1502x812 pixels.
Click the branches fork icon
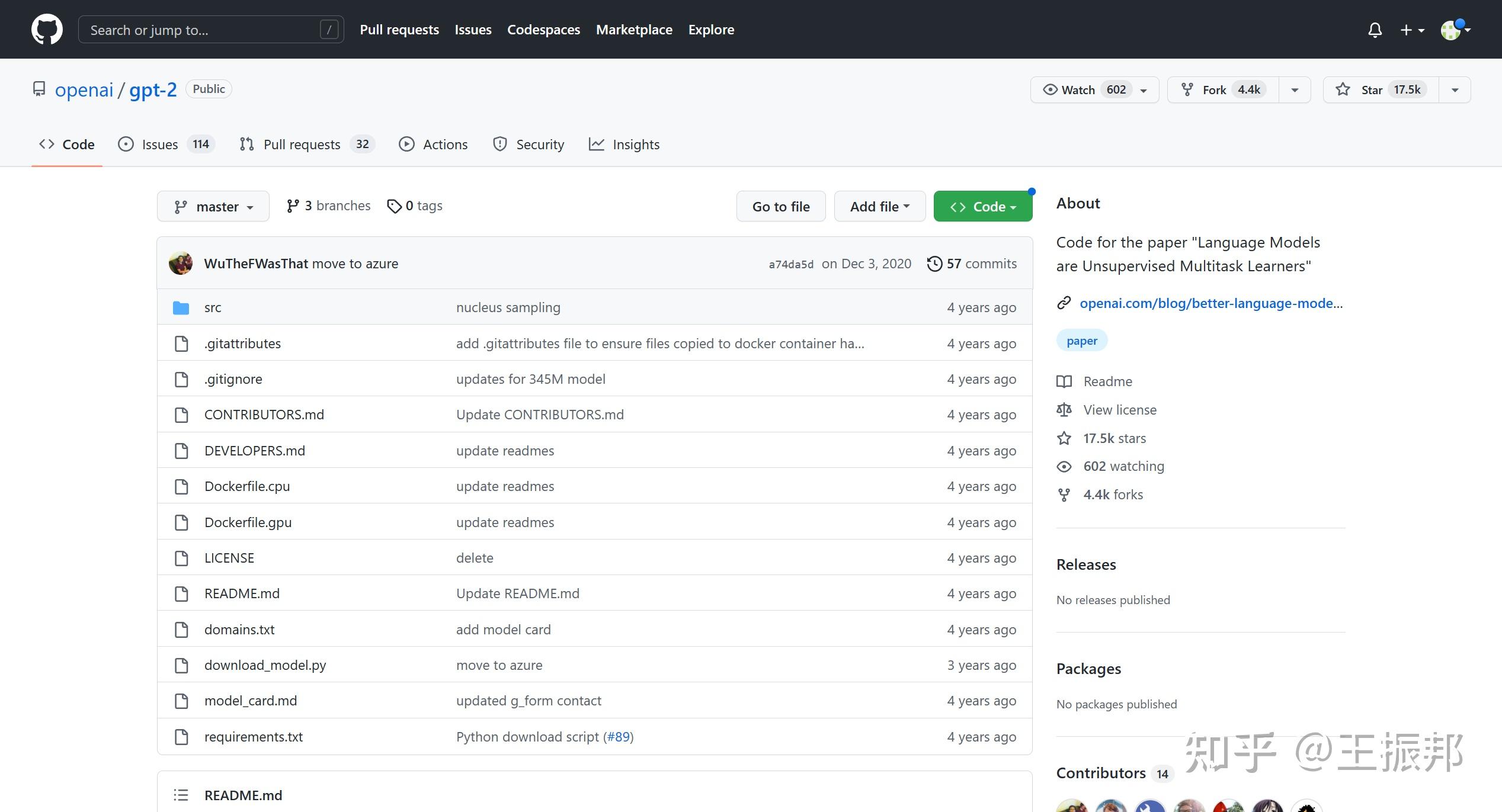click(292, 206)
